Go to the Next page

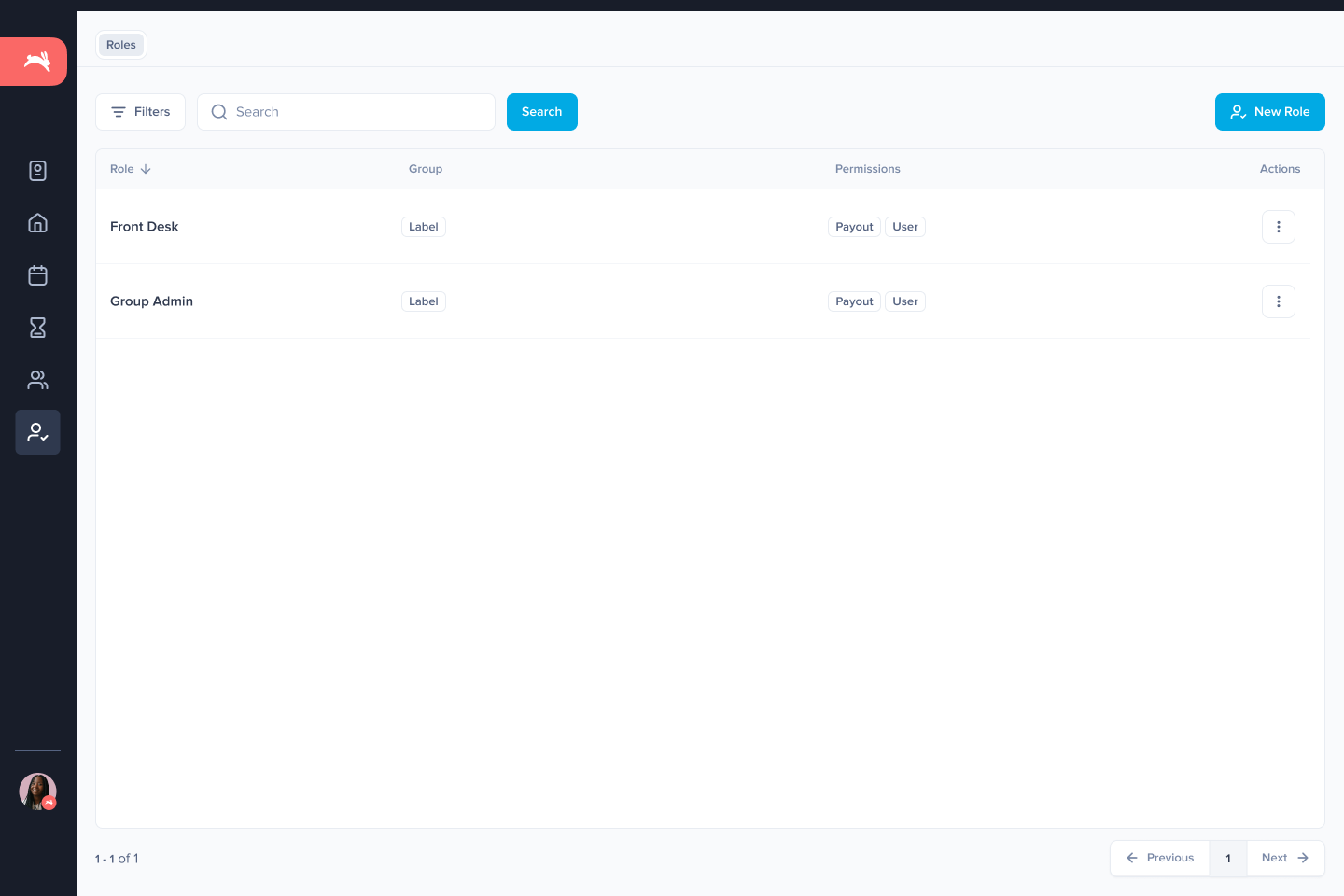pos(1285,858)
